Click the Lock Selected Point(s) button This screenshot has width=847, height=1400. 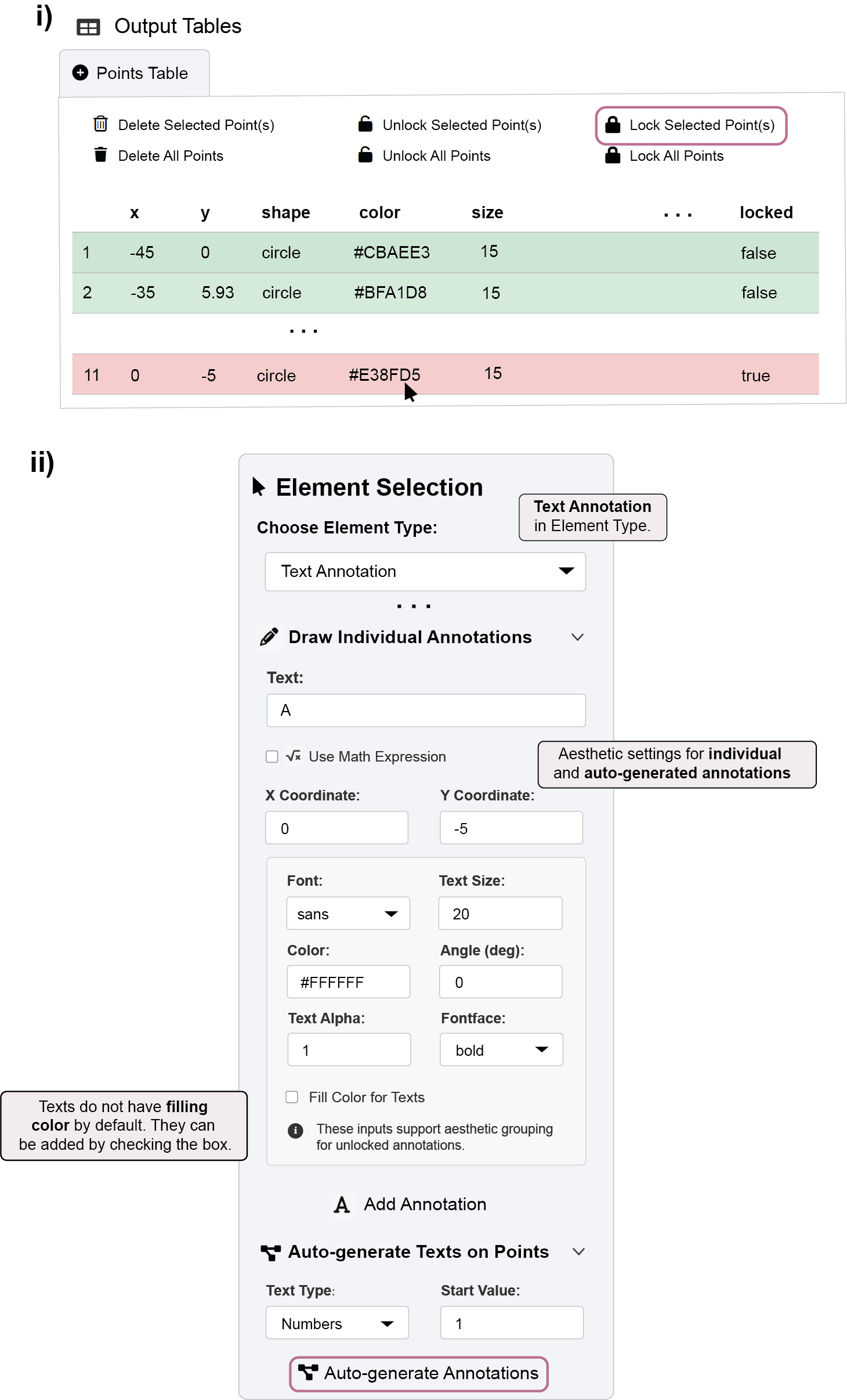tap(690, 125)
